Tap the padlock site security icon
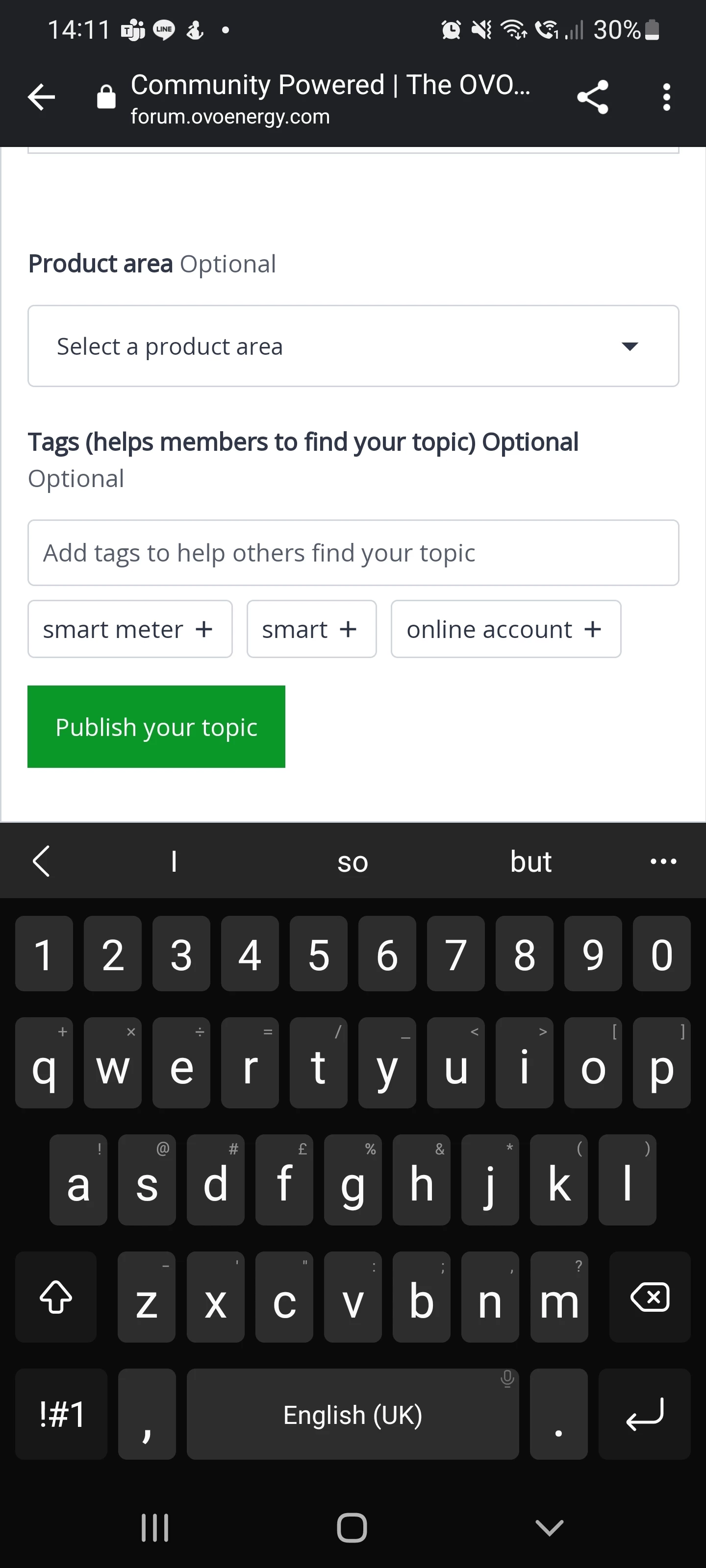 point(106,98)
